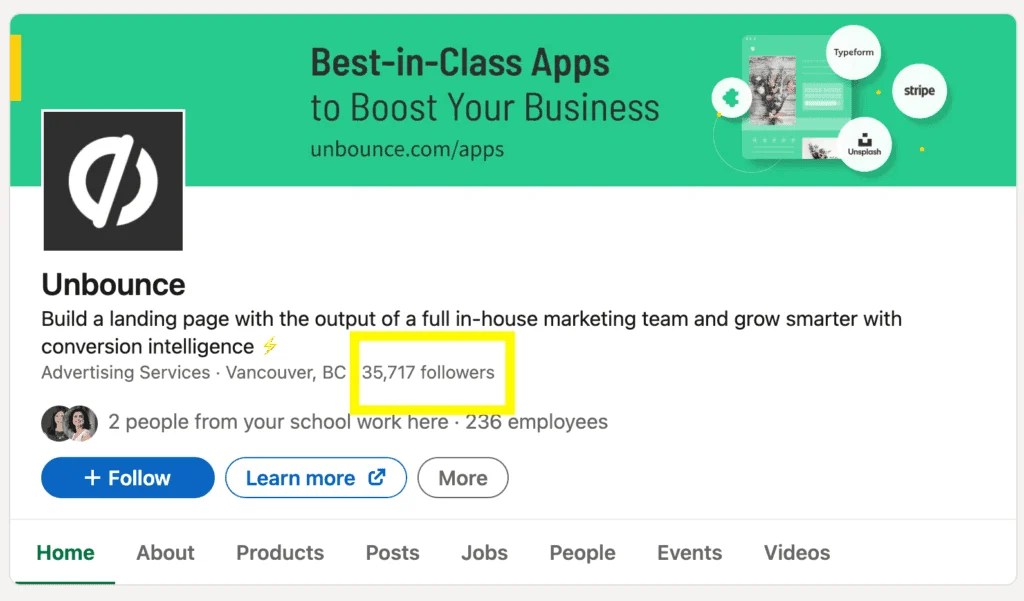Click the plus icon on Follow button
This screenshot has width=1024, height=601.
pyautogui.click(x=94, y=477)
